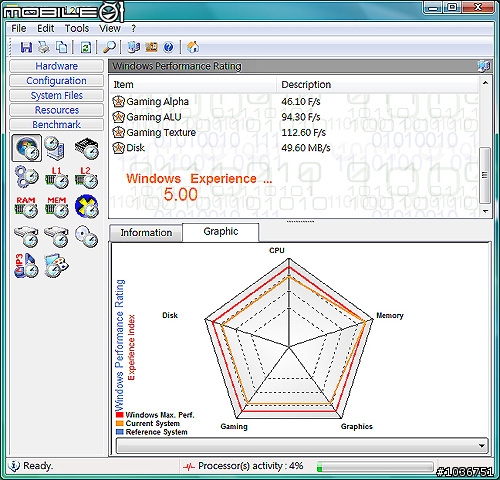The width and height of the screenshot is (500, 480).
Task: Select the Gaming Texture row text
Action: tap(161, 132)
